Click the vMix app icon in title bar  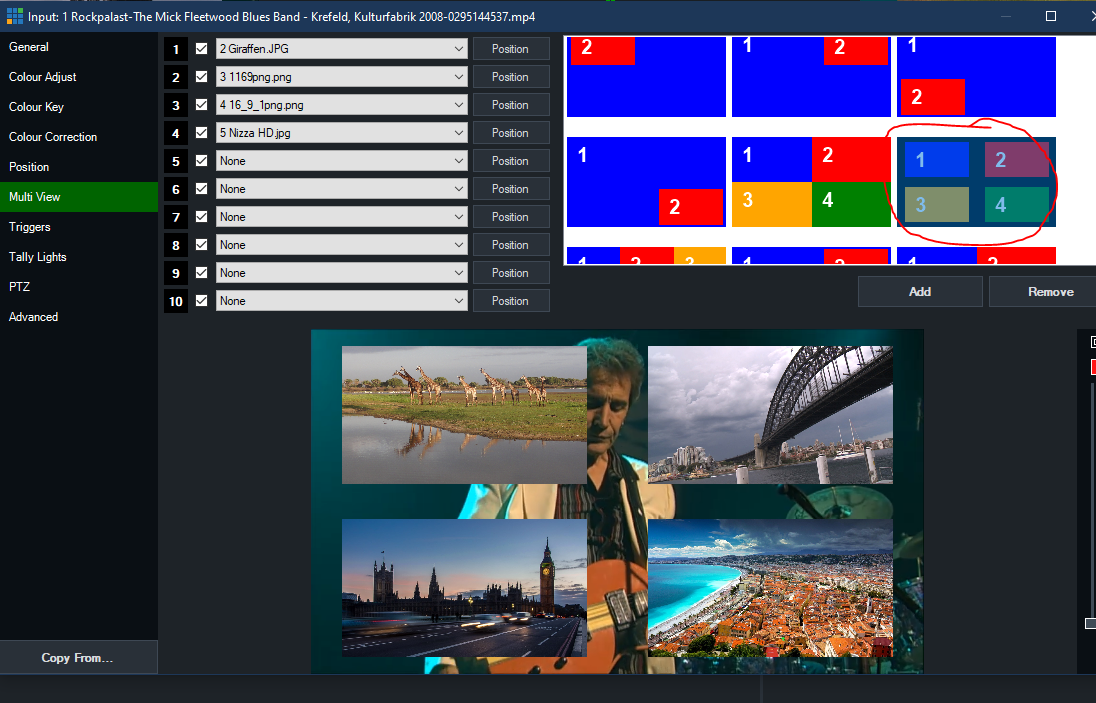coord(14,16)
